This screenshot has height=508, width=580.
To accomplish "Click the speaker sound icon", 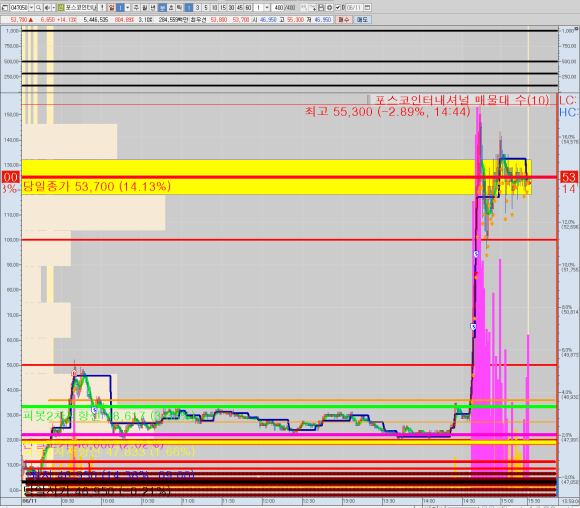I will 47,7.
